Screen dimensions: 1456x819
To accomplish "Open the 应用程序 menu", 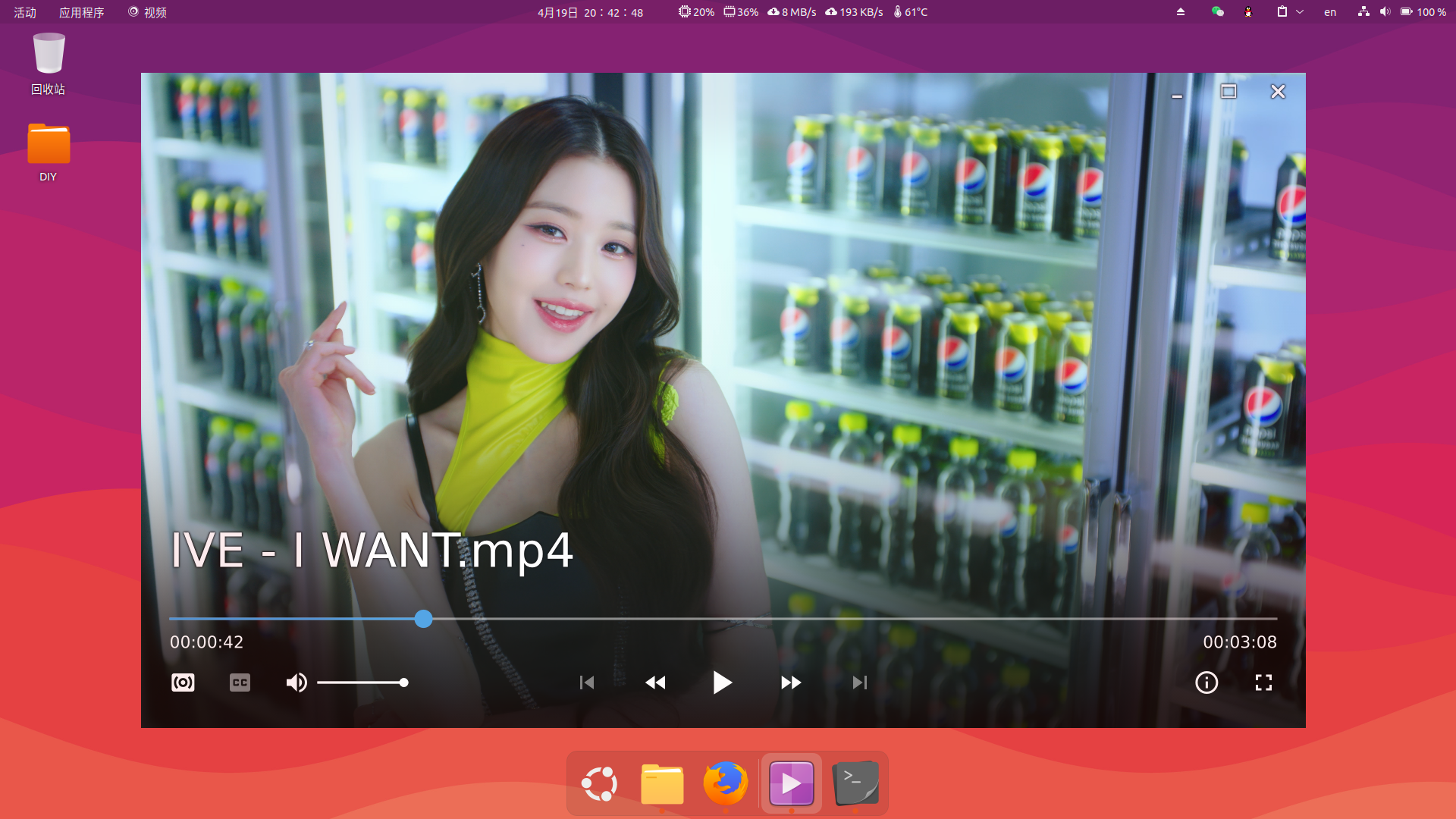I will click(x=83, y=12).
